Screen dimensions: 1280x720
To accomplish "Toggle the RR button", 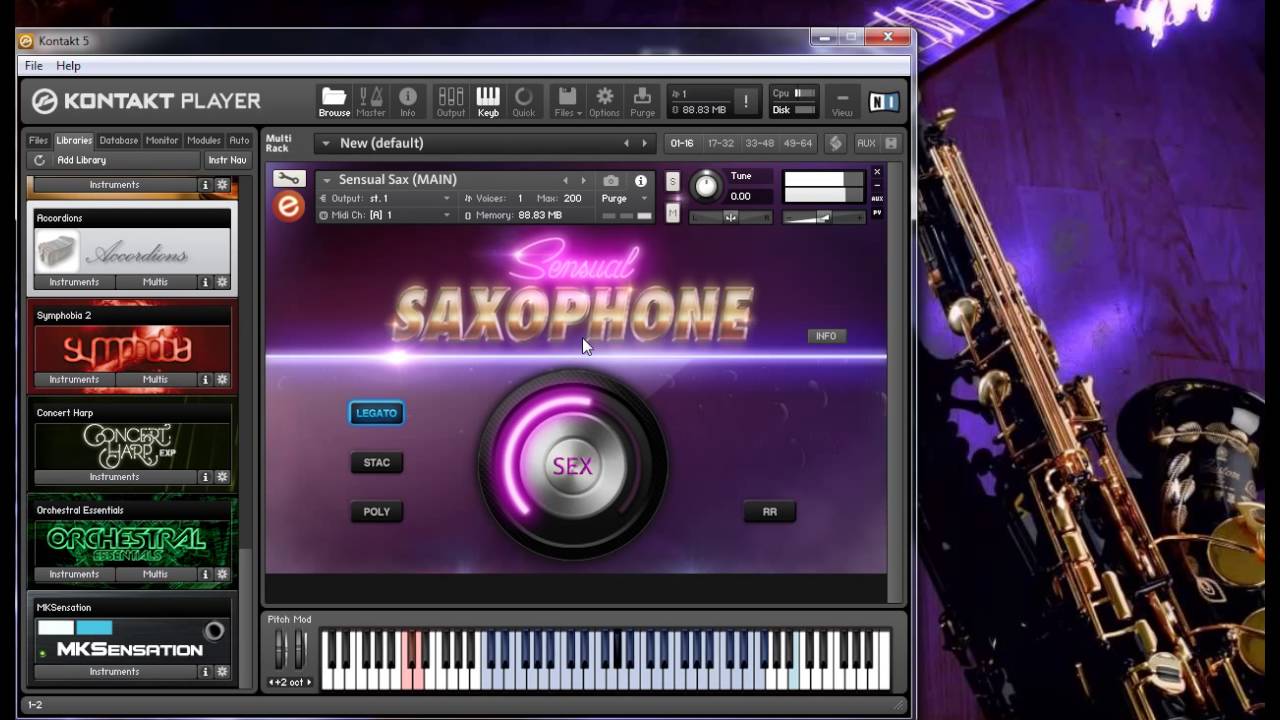I will coord(770,511).
